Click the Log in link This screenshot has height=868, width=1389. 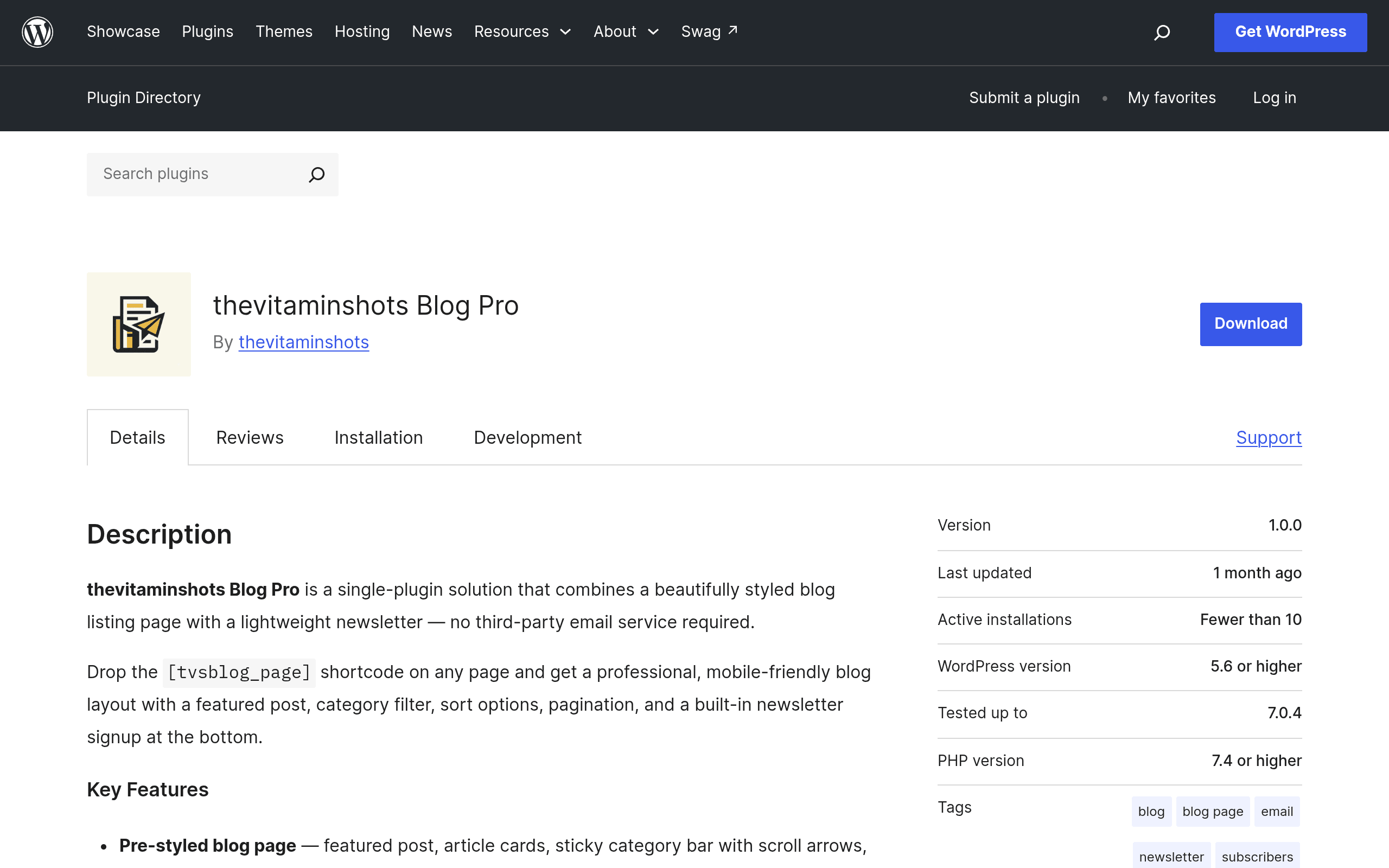[1275, 98]
